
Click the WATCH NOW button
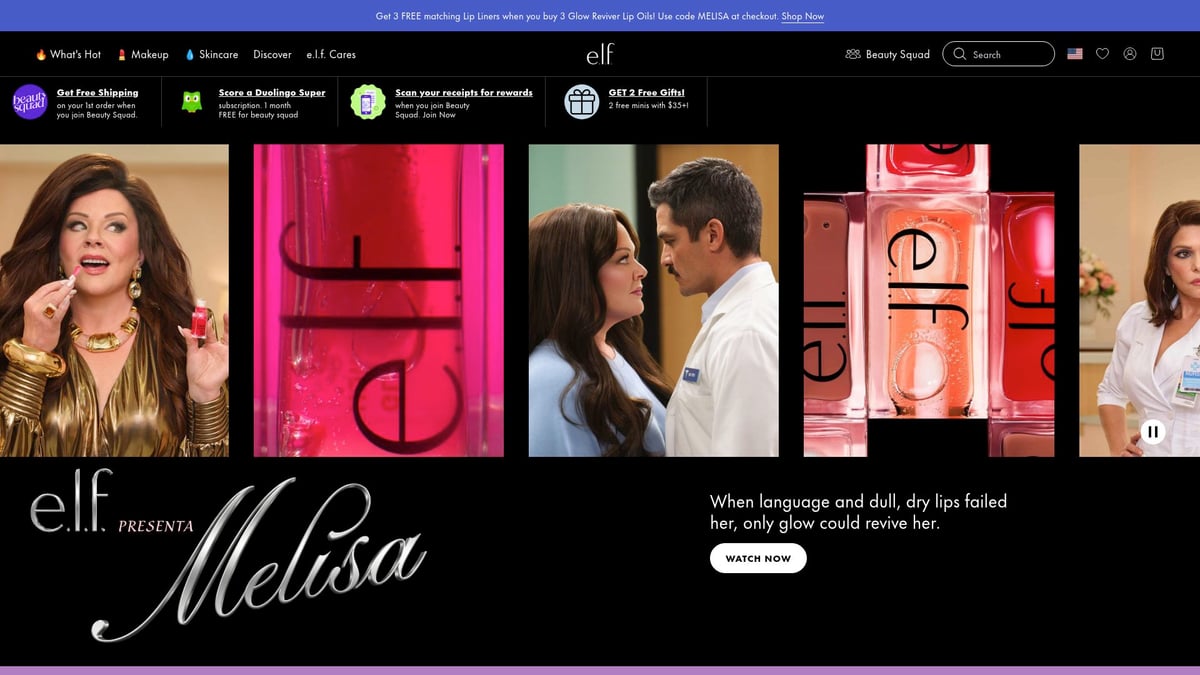pos(758,558)
